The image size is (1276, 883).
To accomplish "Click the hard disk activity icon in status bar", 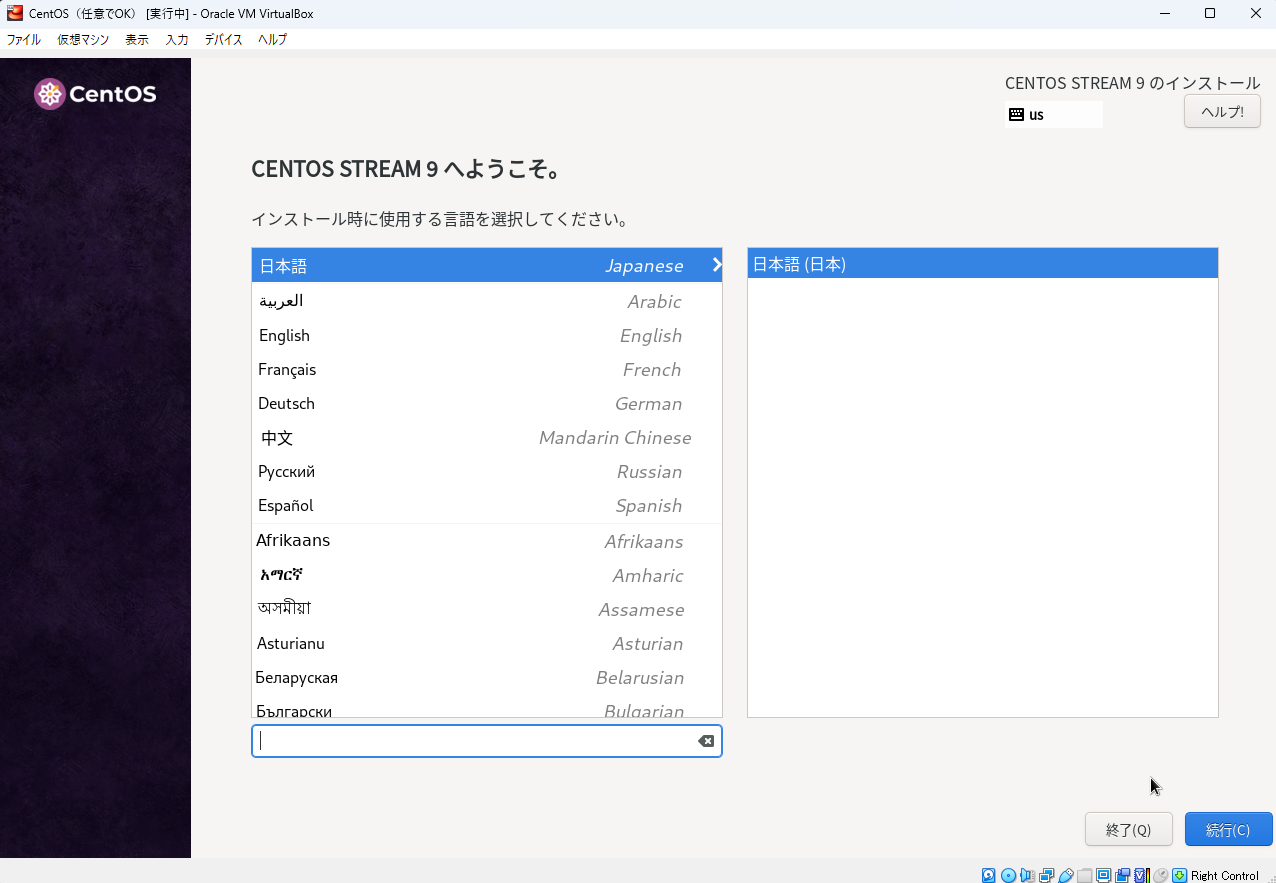I will 988,874.
